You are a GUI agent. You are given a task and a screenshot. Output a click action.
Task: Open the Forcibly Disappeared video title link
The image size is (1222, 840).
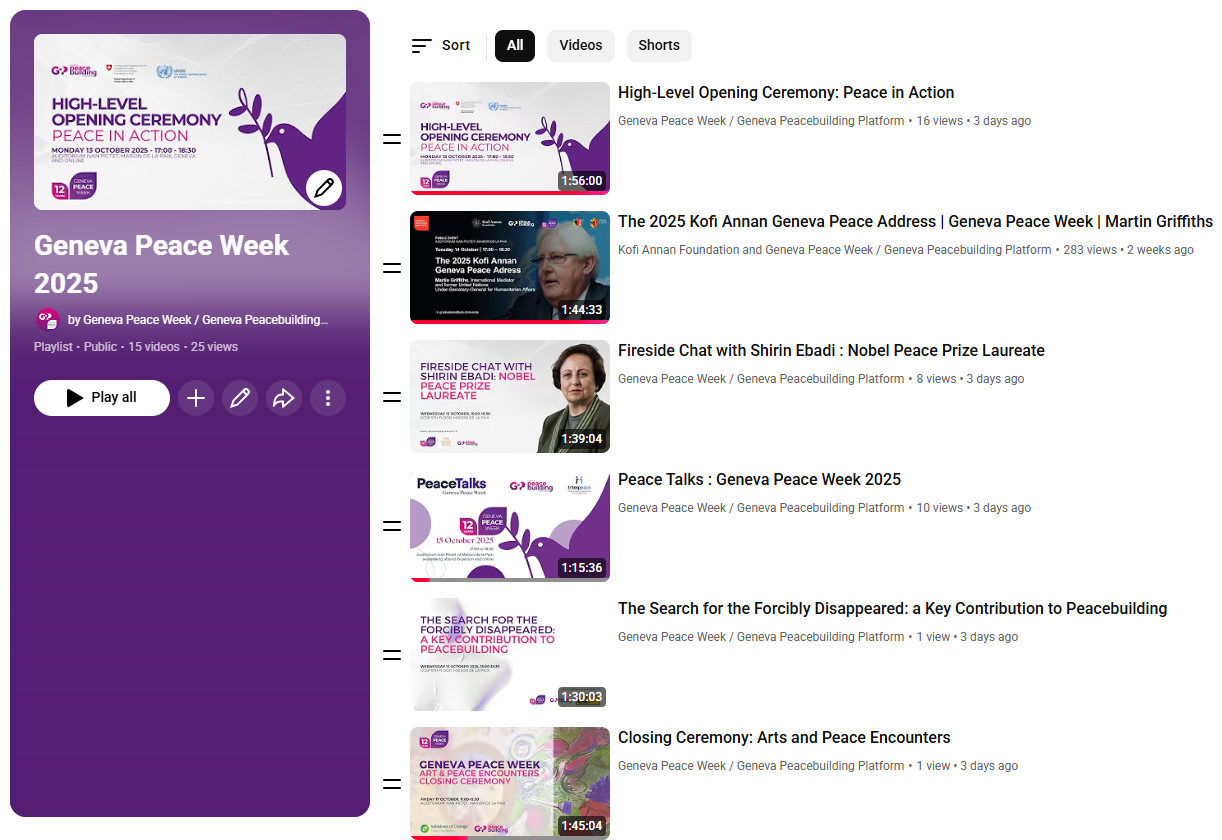point(892,609)
